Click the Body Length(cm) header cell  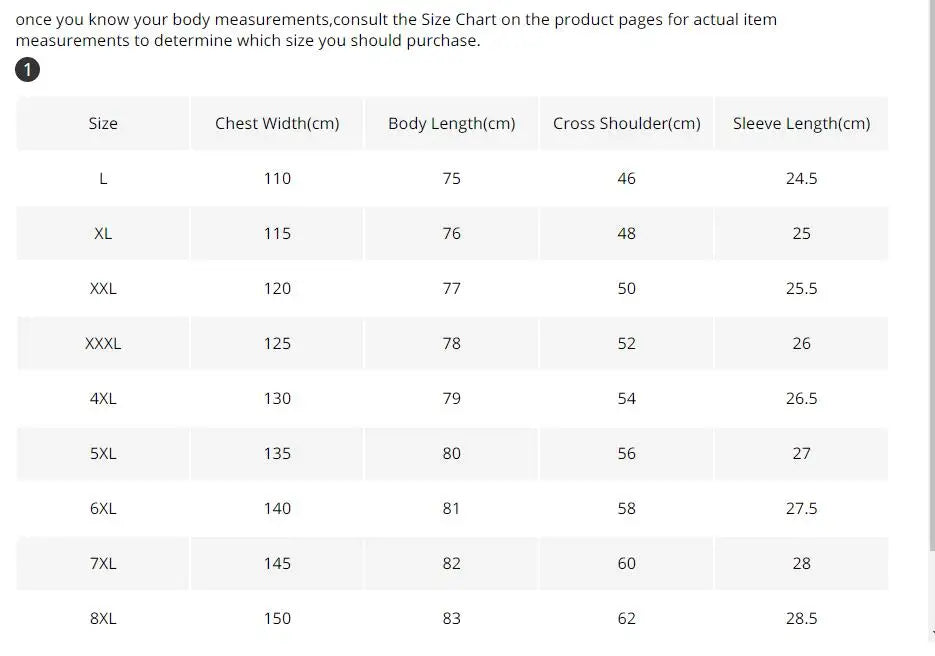pos(452,124)
